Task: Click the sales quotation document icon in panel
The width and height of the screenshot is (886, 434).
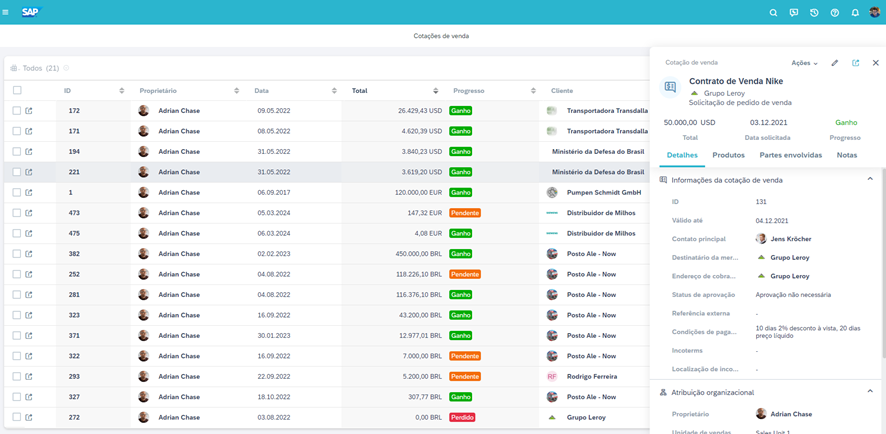Action: tap(671, 87)
